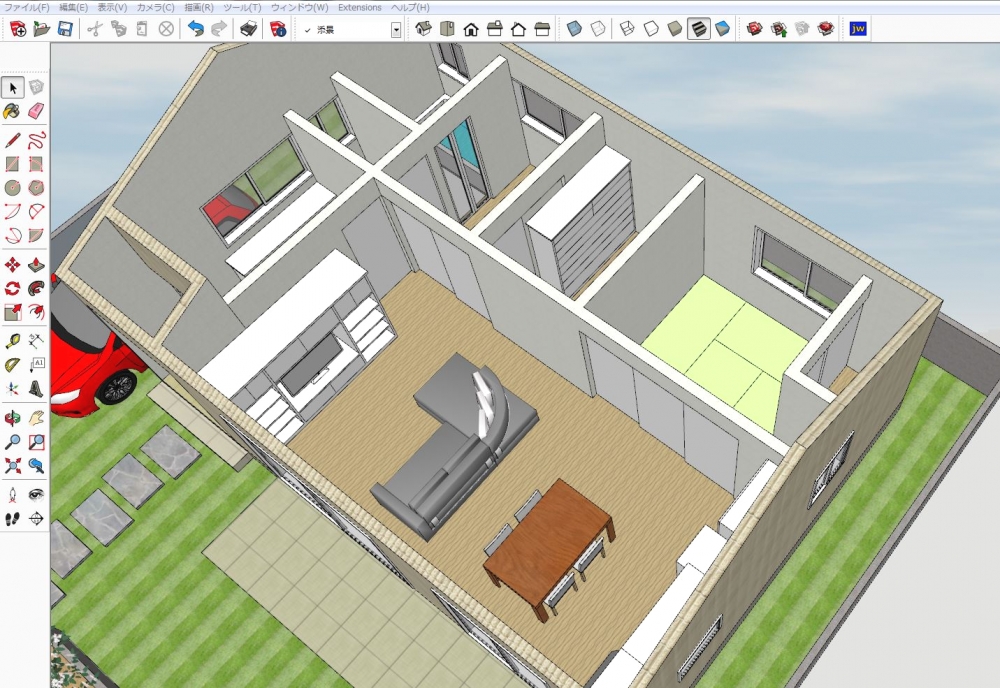Activate the Push/Pull tool
The height and width of the screenshot is (688, 1000).
tap(36, 264)
